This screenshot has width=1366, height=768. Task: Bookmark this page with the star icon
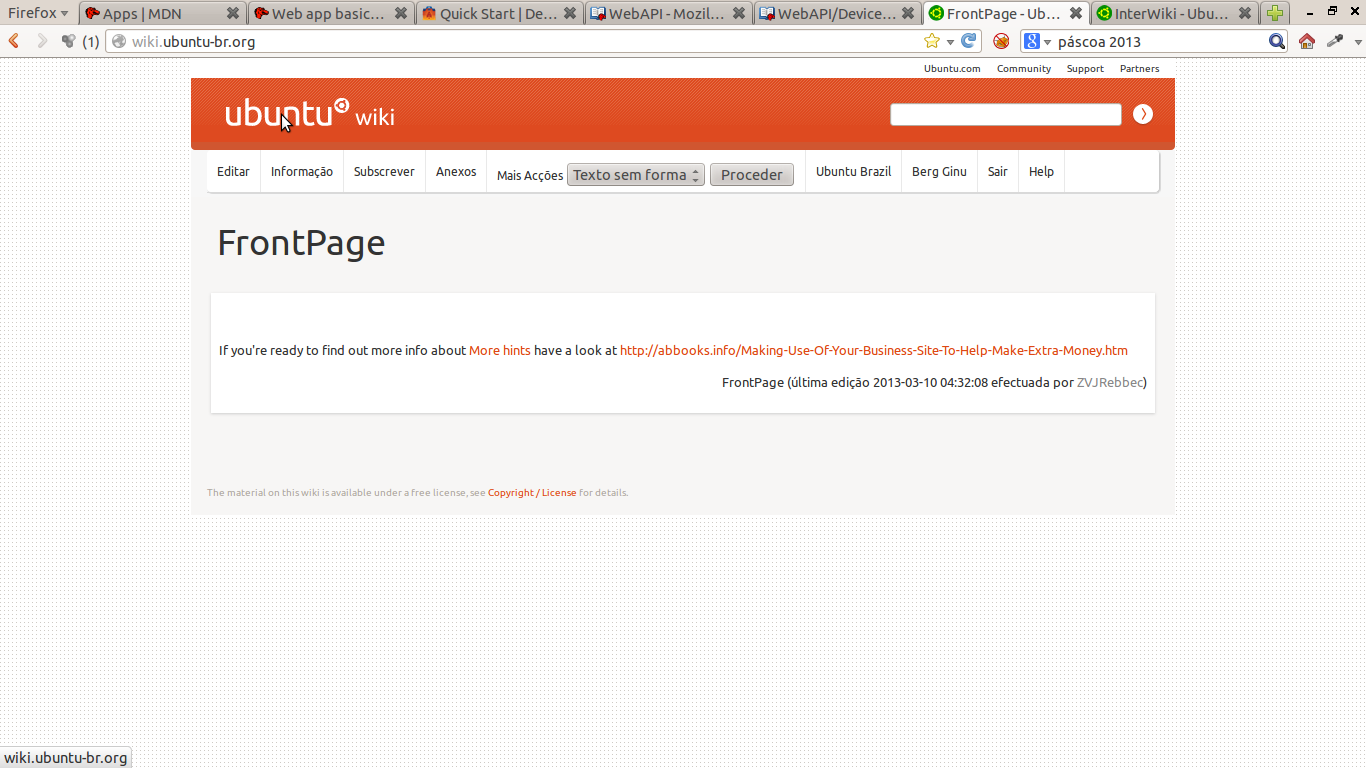coord(932,41)
